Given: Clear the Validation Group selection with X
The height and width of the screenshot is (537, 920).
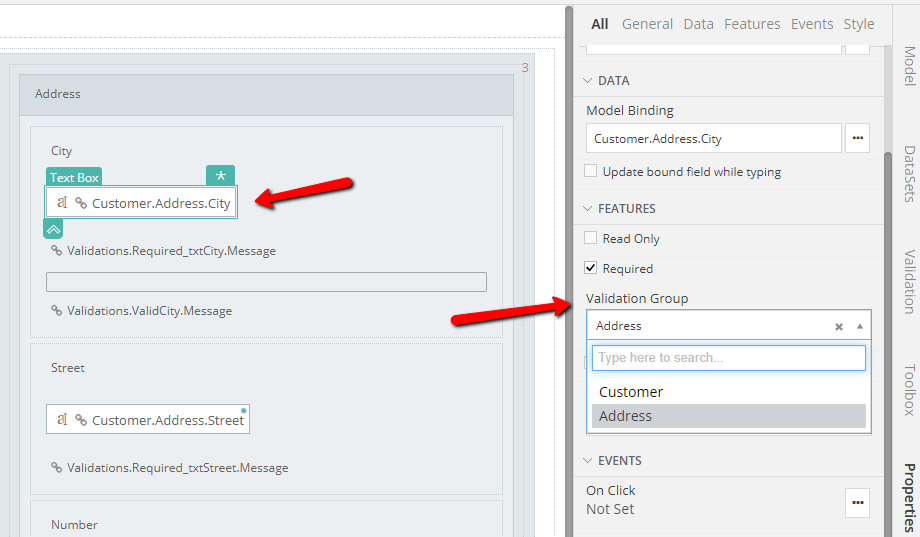Looking at the screenshot, I should (x=839, y=326).
